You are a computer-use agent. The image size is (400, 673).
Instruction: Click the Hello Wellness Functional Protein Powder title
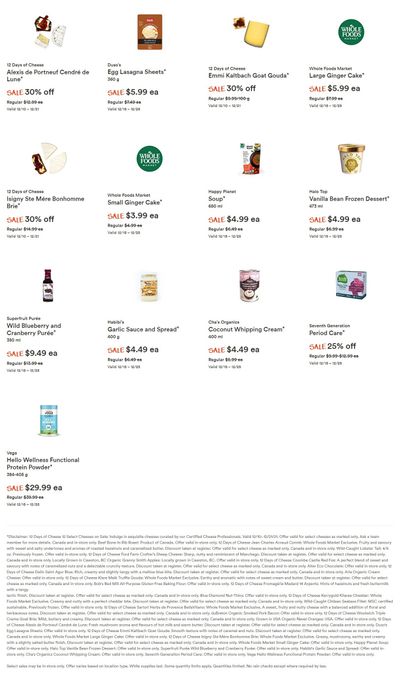(43, 464)
